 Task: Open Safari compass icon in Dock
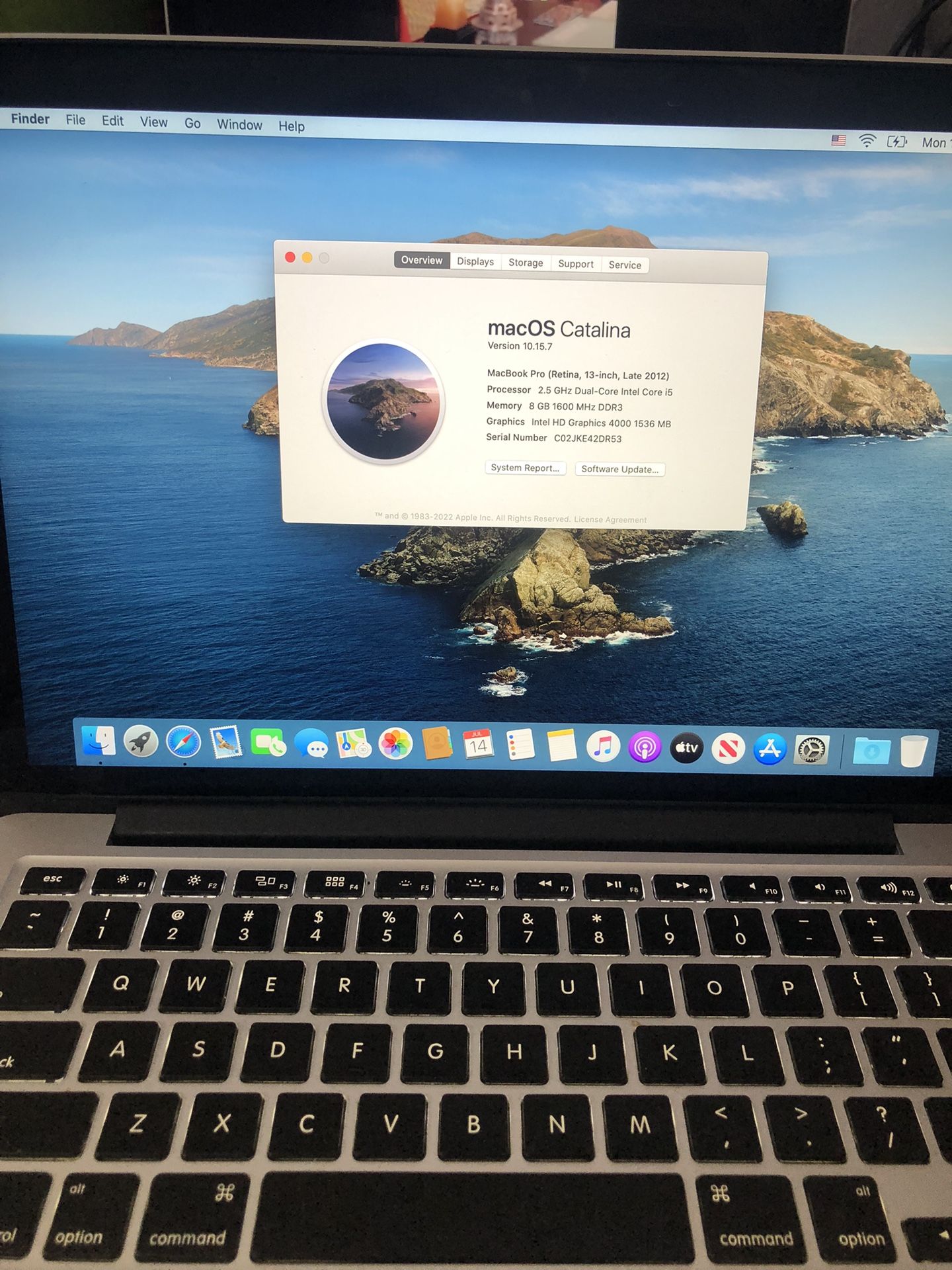pos(183,742)
